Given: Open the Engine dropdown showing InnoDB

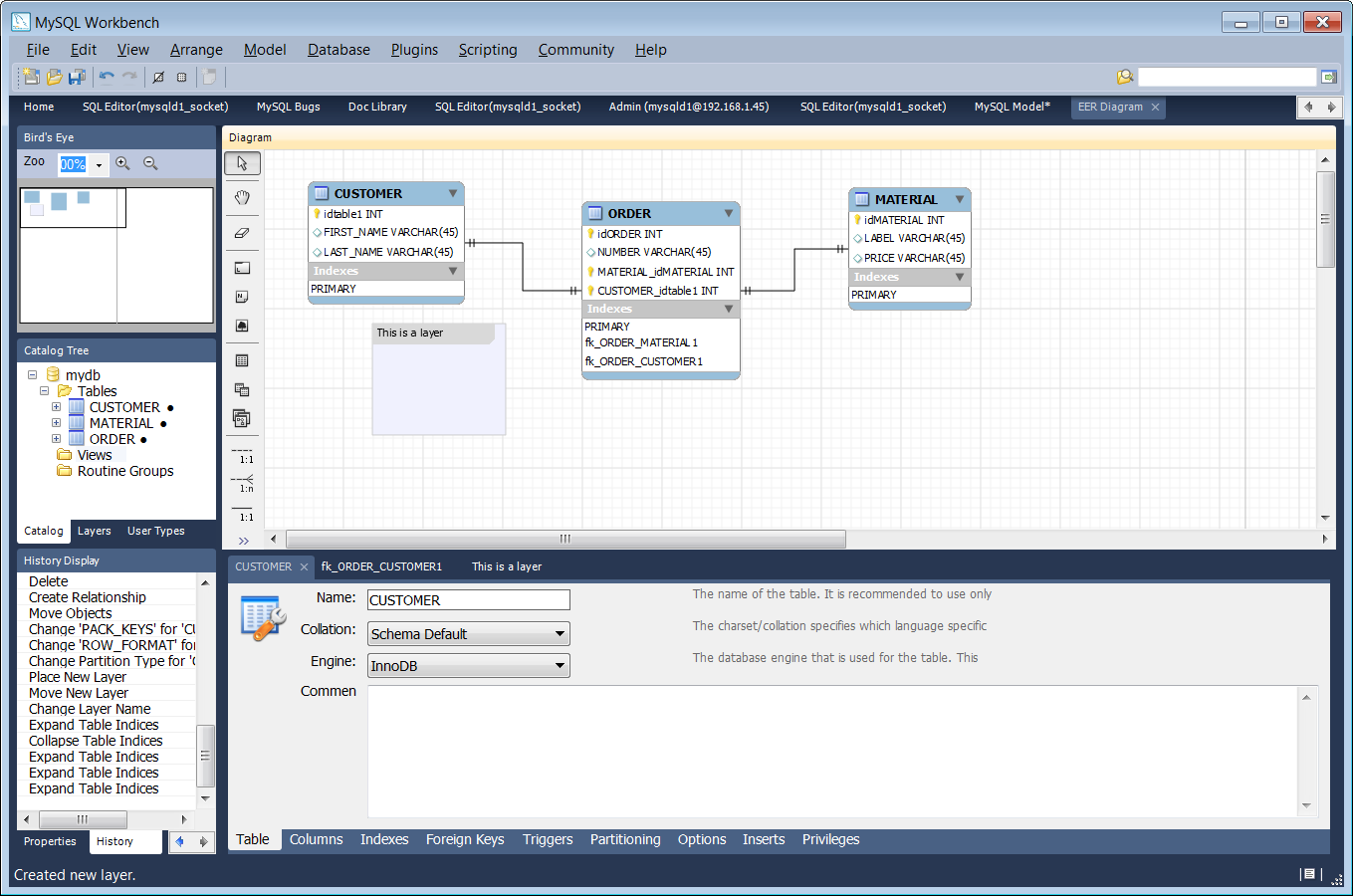Looking at the screenshot, I should pos(469,666).
